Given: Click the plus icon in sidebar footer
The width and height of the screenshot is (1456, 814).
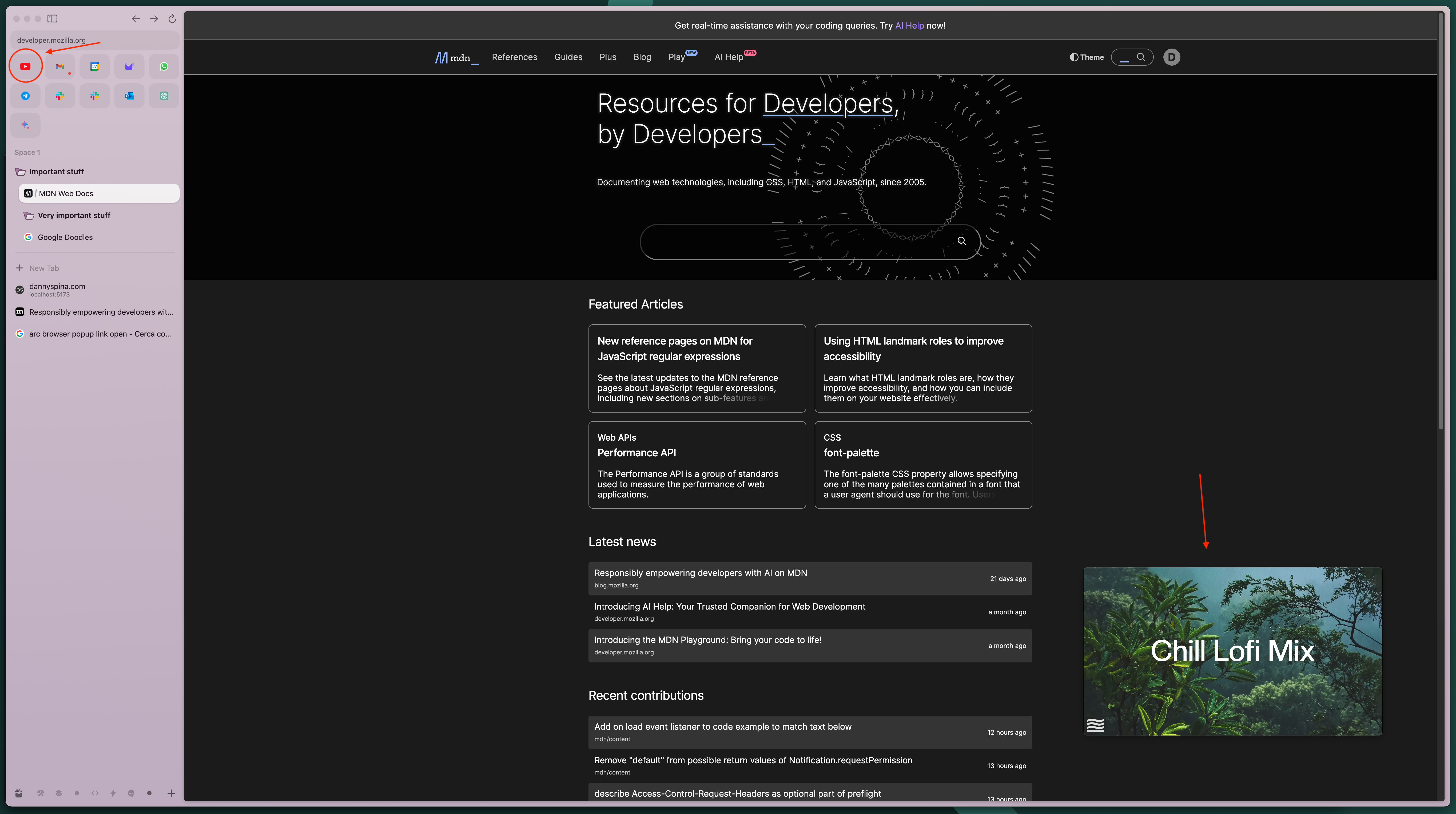Looking at the screenshot, I should [x=171, y=793].
